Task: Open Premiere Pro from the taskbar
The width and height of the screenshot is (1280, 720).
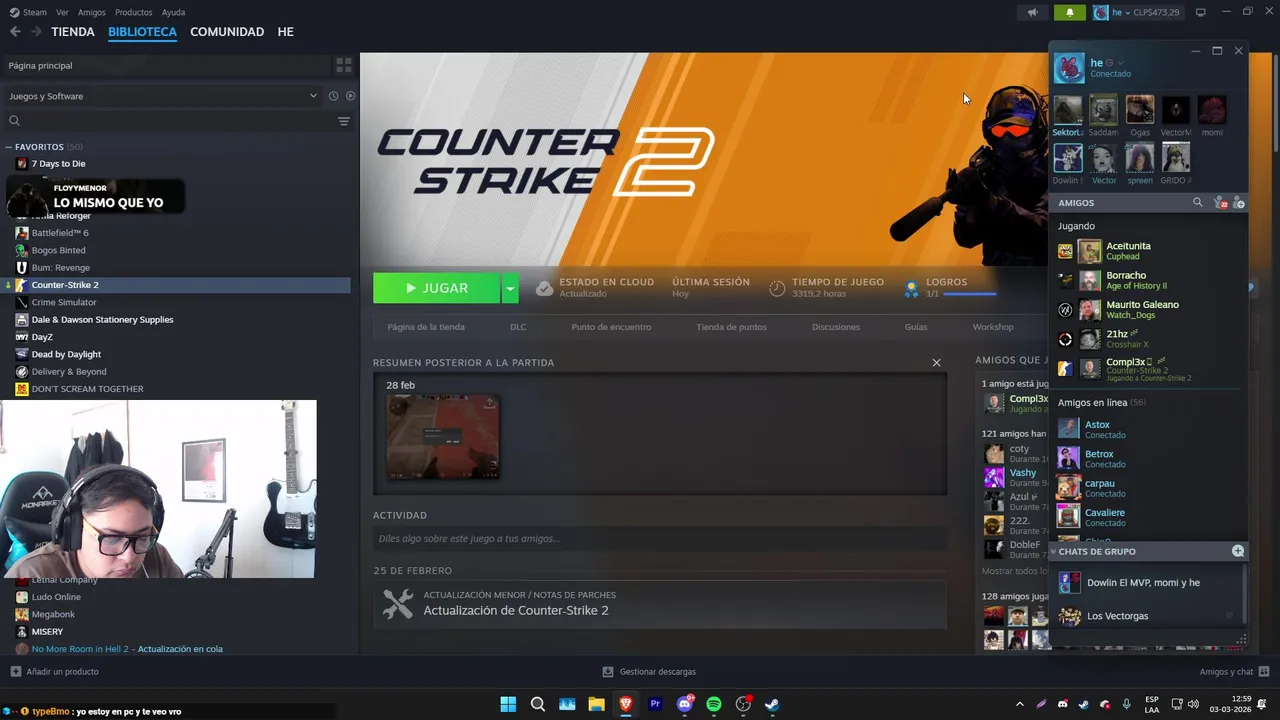Action: click(655, 704)
